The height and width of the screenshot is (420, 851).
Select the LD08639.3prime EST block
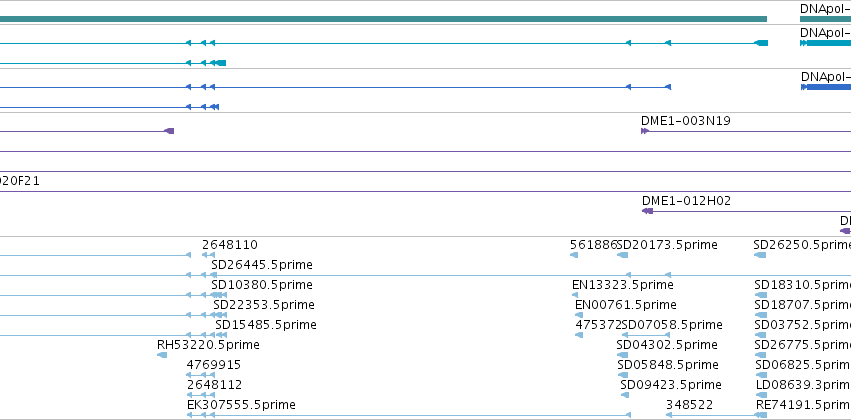pos(761,395)
